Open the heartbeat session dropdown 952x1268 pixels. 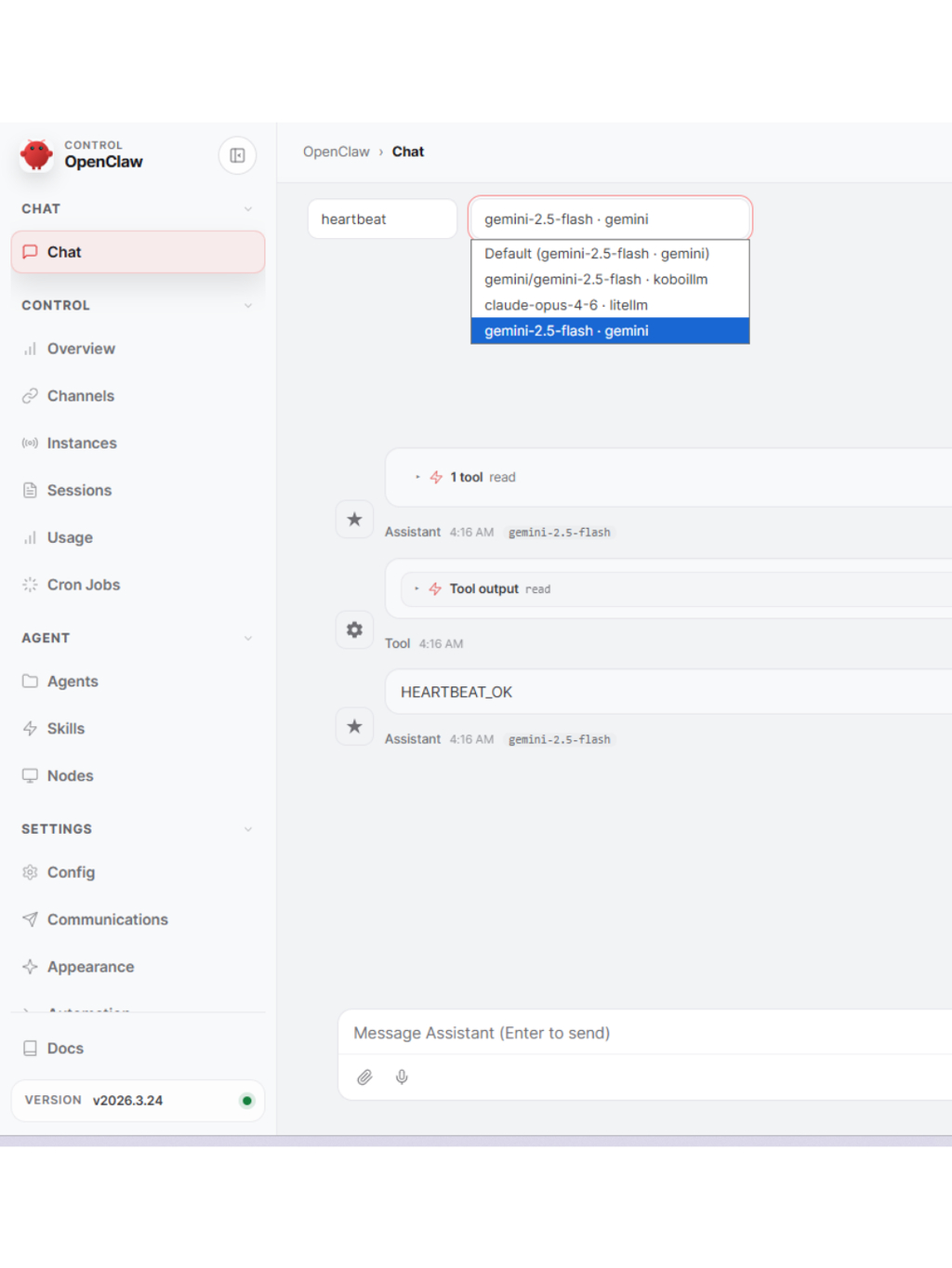(x=382, y=219)
